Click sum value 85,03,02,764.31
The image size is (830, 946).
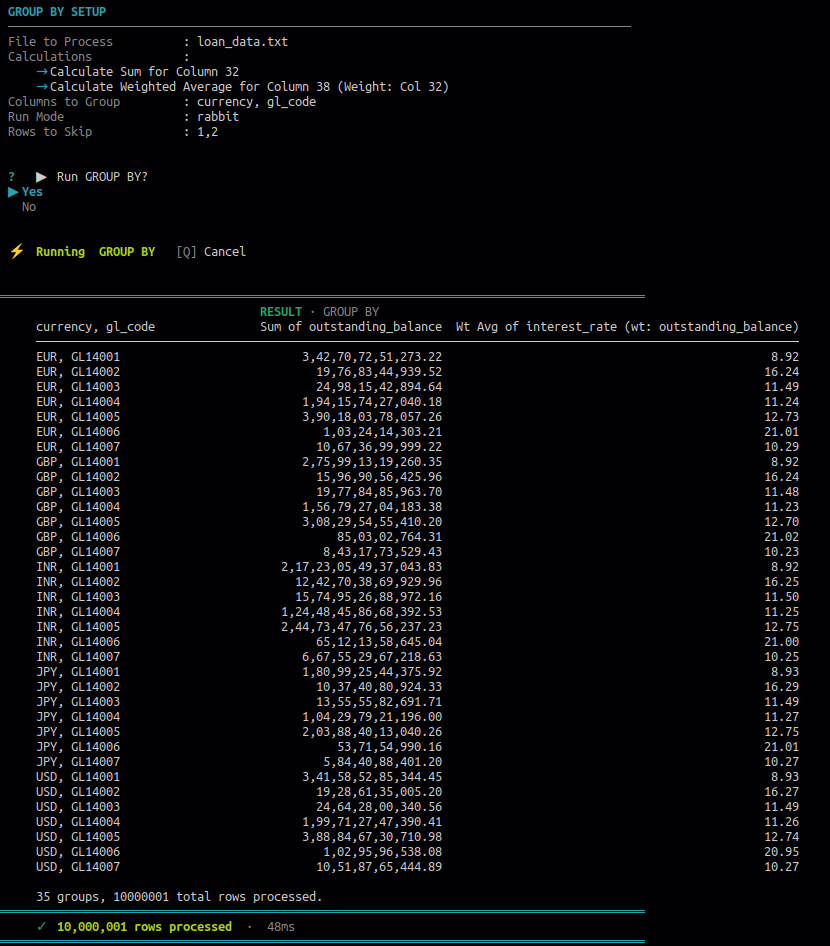tap(389, 536)
